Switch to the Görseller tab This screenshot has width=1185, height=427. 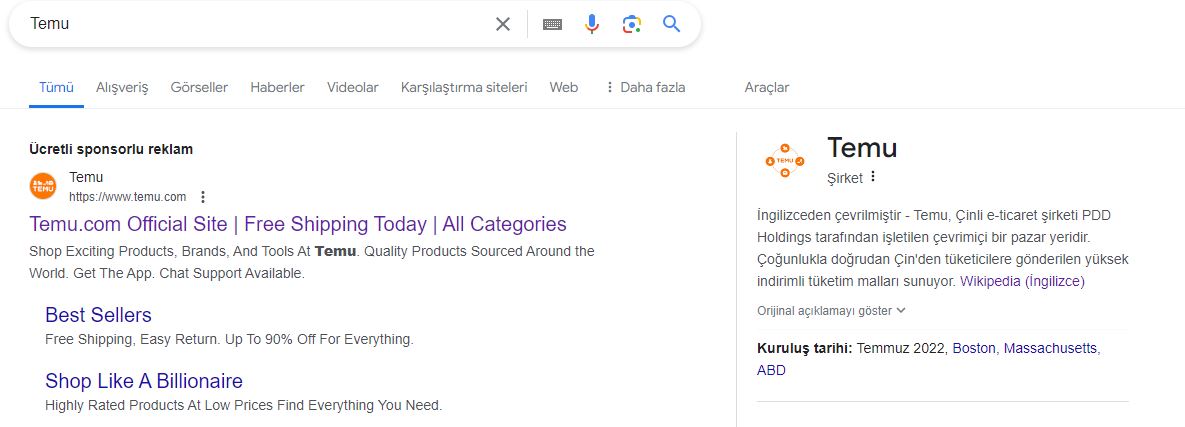tap(200, 87)
